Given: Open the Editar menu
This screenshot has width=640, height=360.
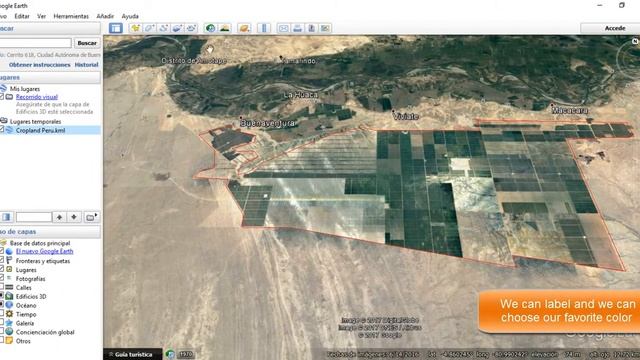Looking at the screenshot, I should [22, 16].
